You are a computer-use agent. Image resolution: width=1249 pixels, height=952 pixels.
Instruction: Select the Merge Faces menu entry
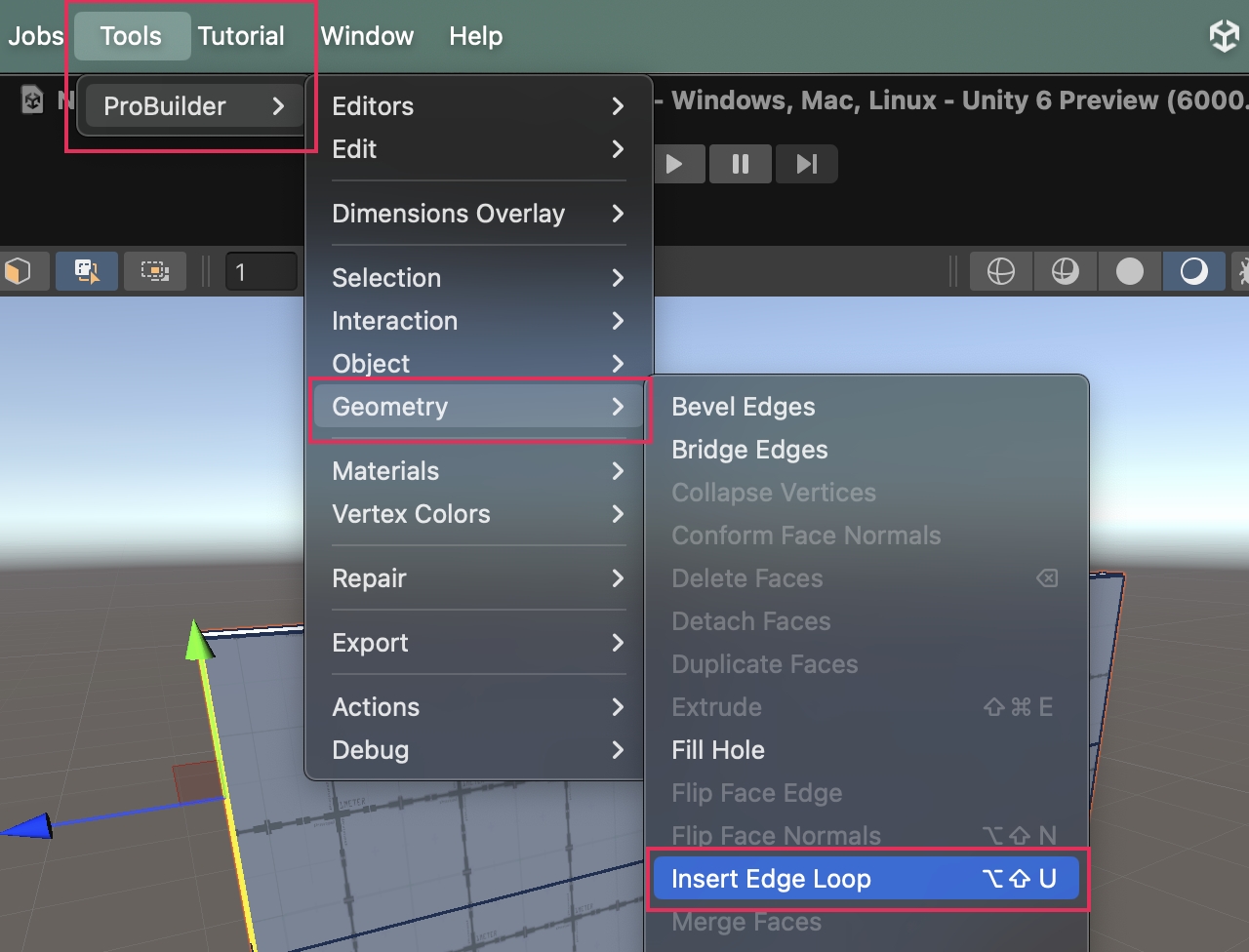click(866, 922)
